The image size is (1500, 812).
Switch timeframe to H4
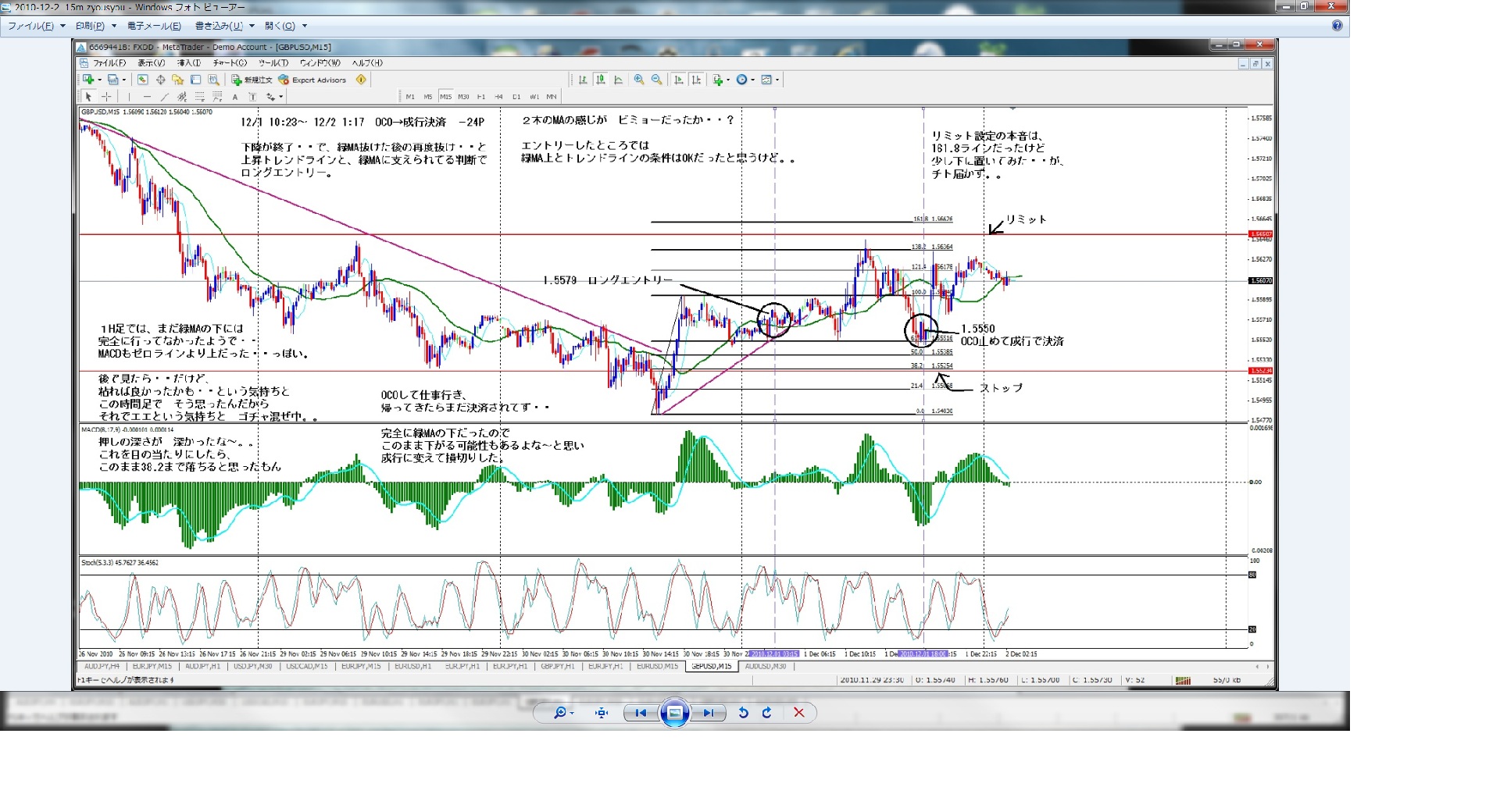[498, 97]
